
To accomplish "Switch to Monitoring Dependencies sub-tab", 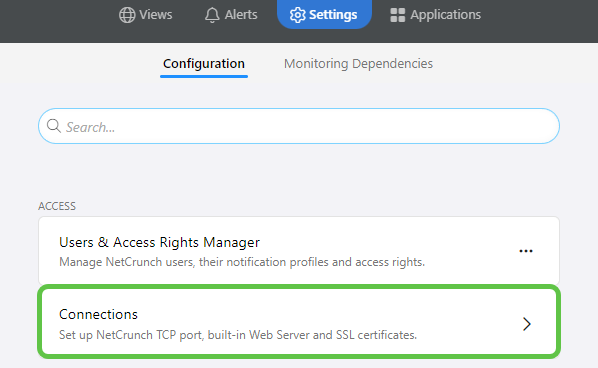I will click(x=358, y=64).
